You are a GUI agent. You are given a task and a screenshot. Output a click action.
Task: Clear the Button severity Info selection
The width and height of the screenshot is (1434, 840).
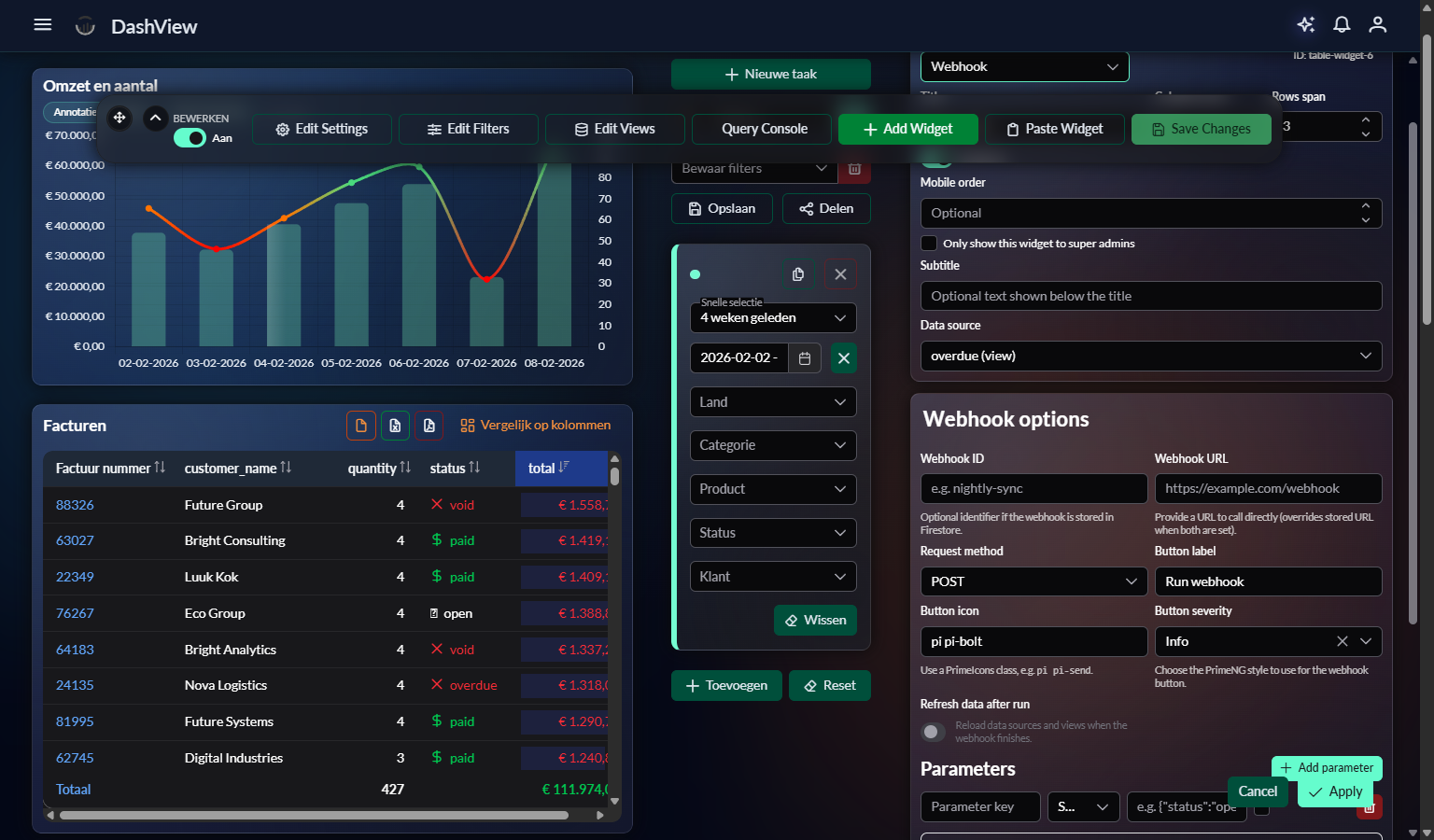tap(1342, 641)
